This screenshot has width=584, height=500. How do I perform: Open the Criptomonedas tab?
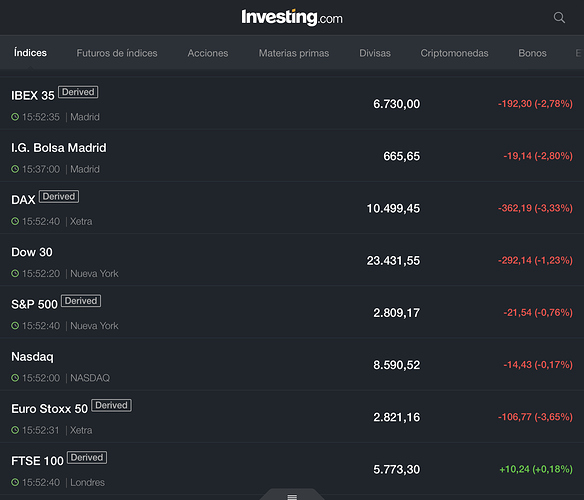click(454, 53)
